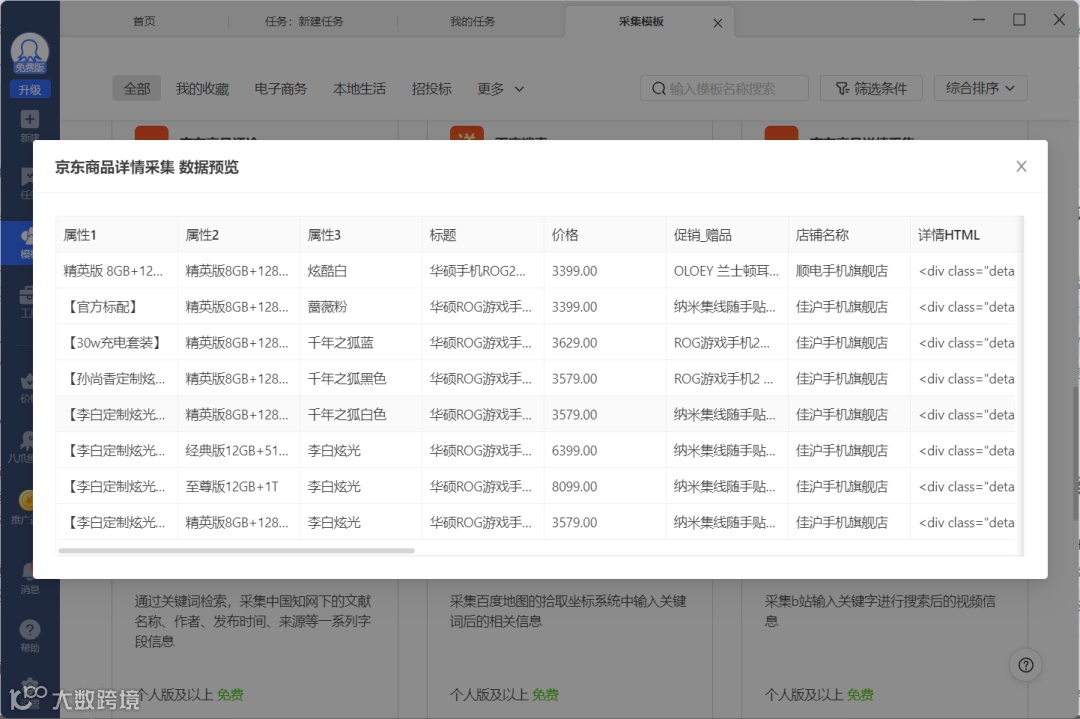This screenshot has width=1080, height=719.
Task: Click the 3629.00 price cell
Action: [x=605, y=342]
